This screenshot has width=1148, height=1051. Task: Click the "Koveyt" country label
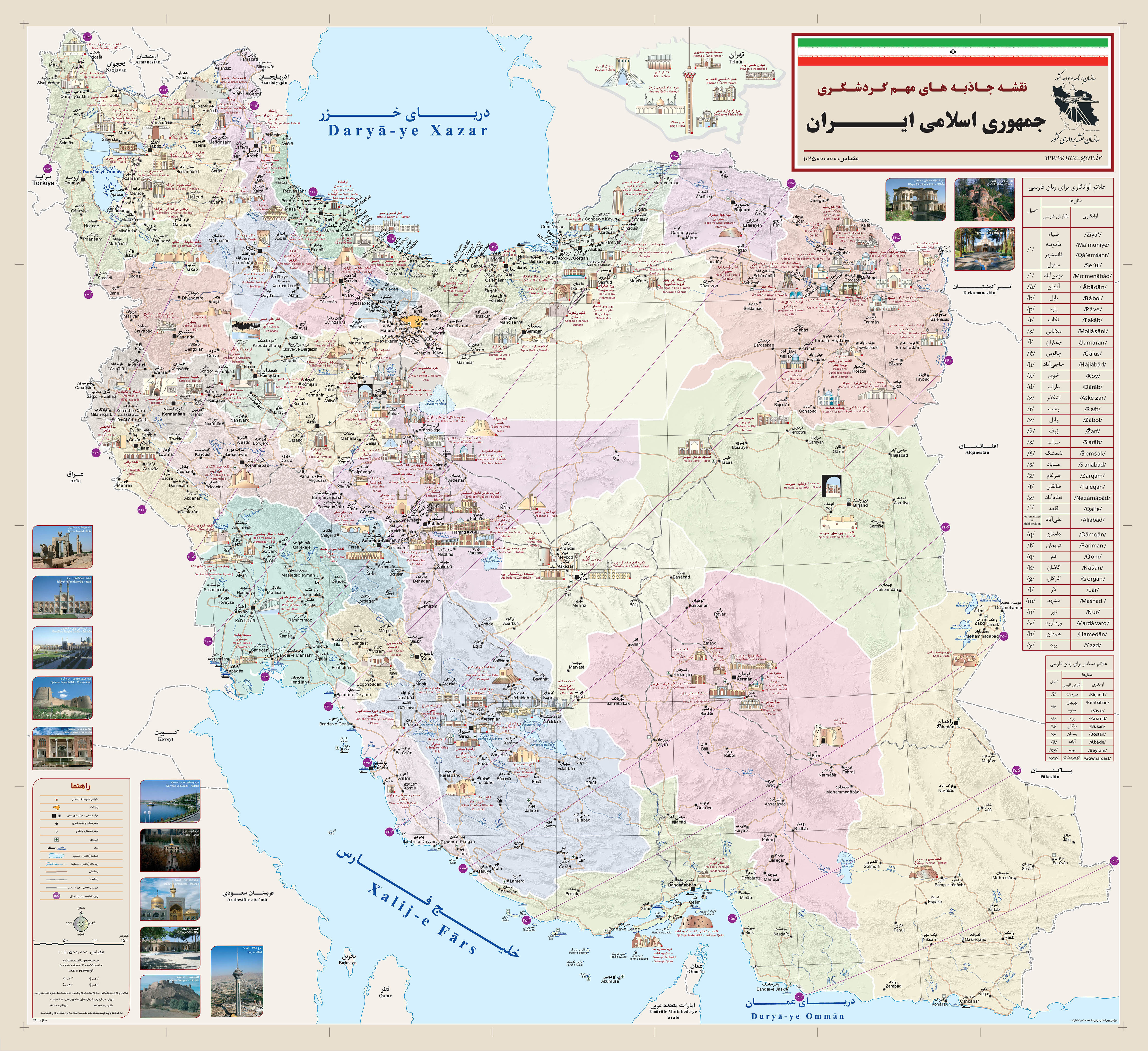166,739
